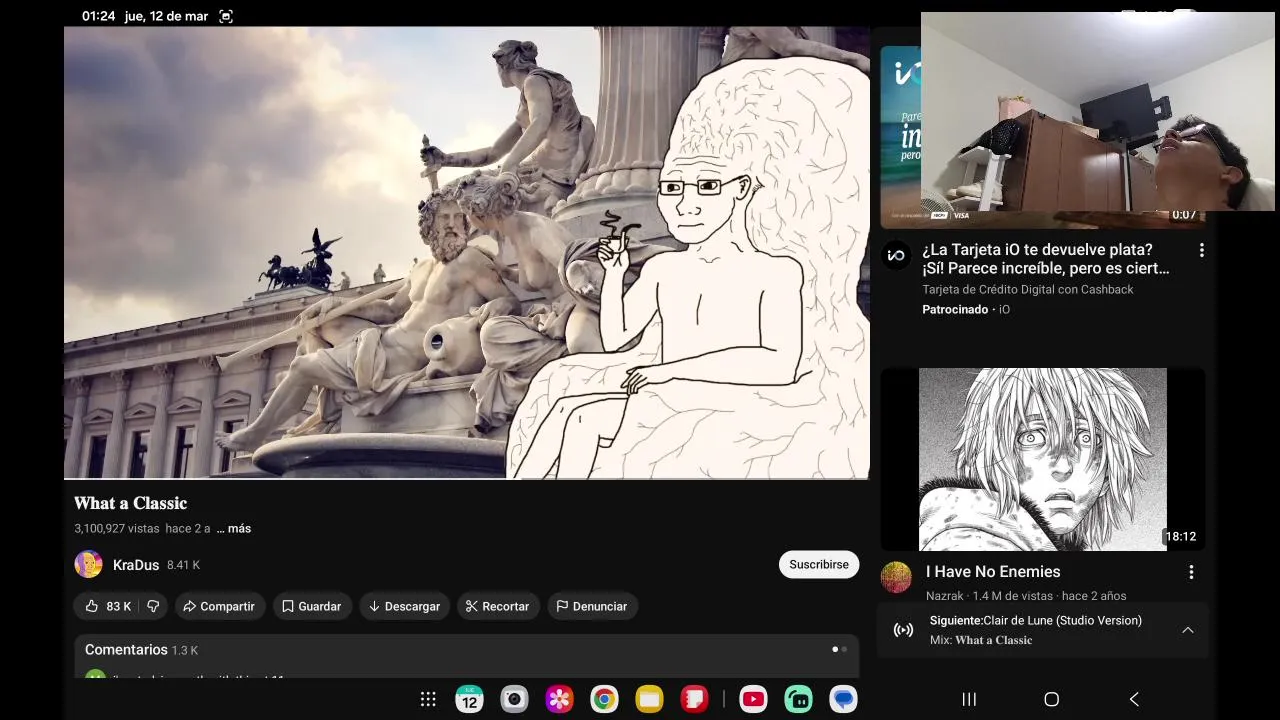
Task: Click the 'What a Classic' video title
Action: (x=131, y=503)
